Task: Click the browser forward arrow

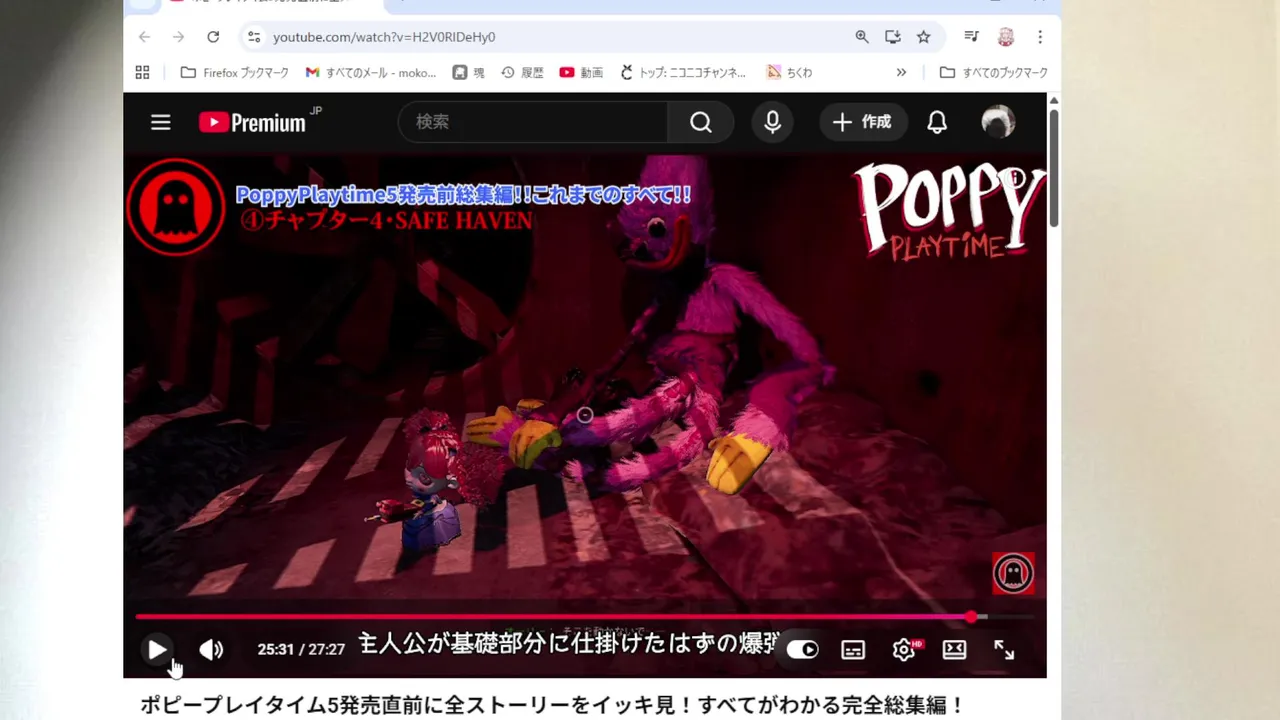Action: coord(178,37)
